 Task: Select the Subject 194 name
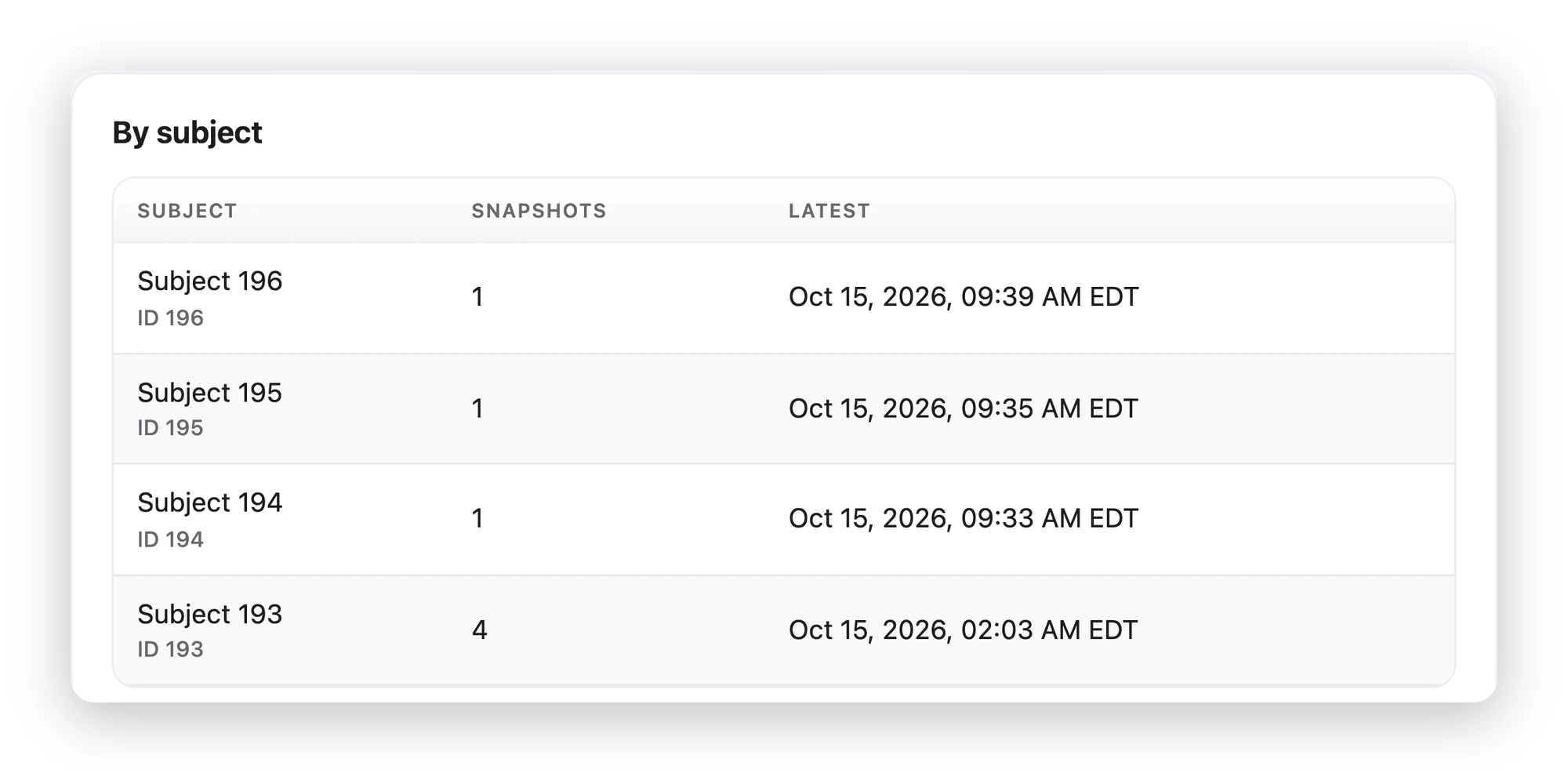[209, 503]
